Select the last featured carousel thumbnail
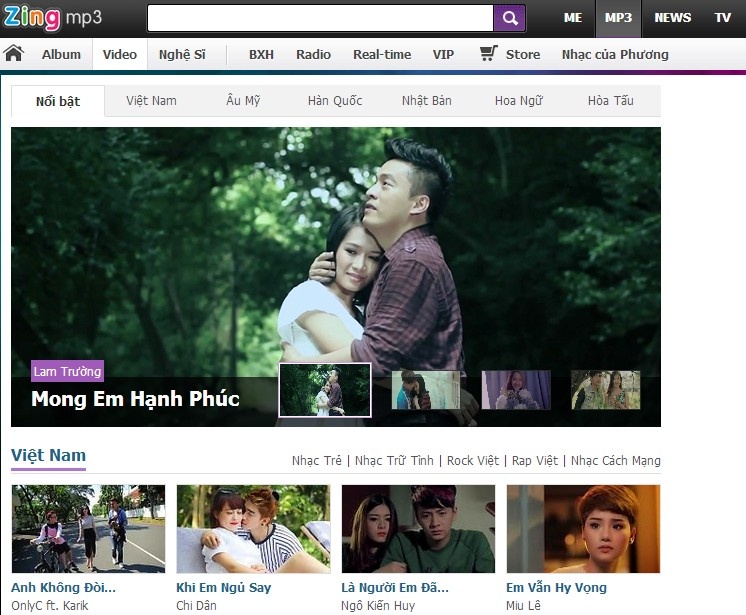 [x=605, y=390]
